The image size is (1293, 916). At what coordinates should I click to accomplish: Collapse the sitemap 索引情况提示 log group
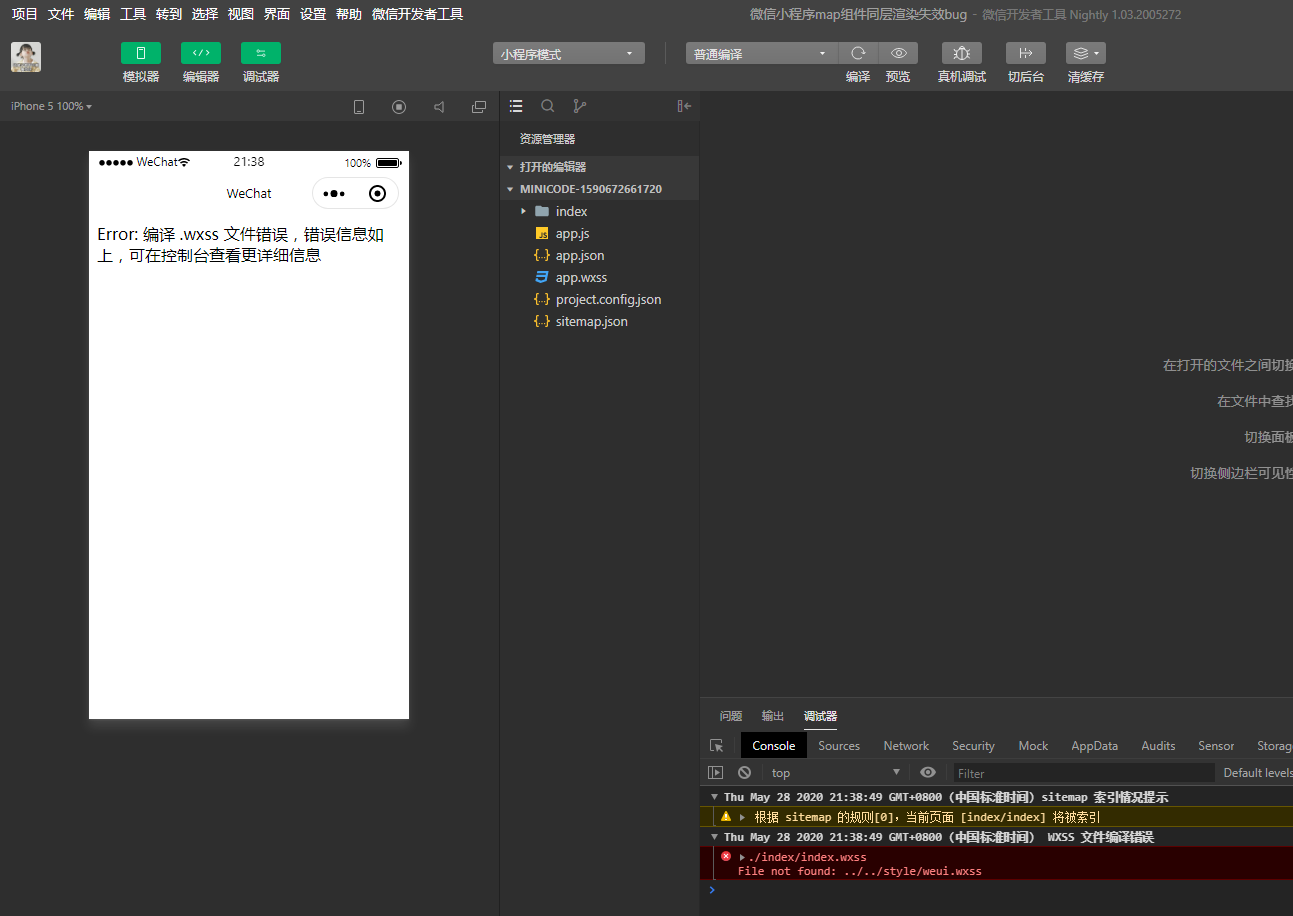click(714, 797)
